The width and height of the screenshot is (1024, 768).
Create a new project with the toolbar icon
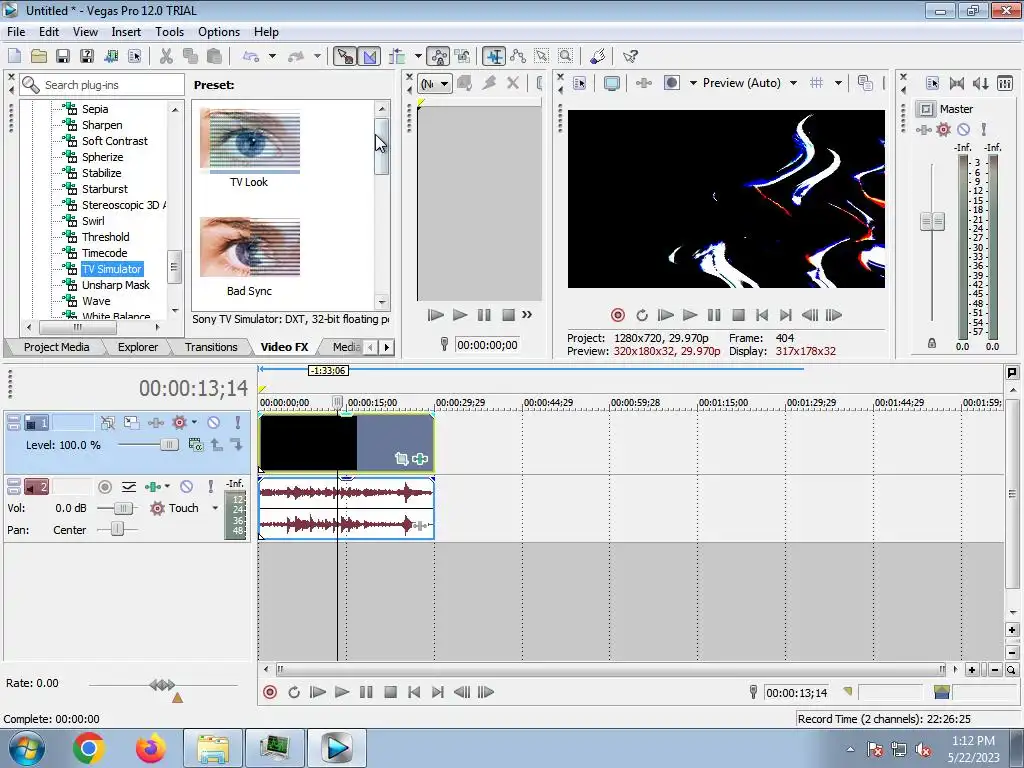14,56
